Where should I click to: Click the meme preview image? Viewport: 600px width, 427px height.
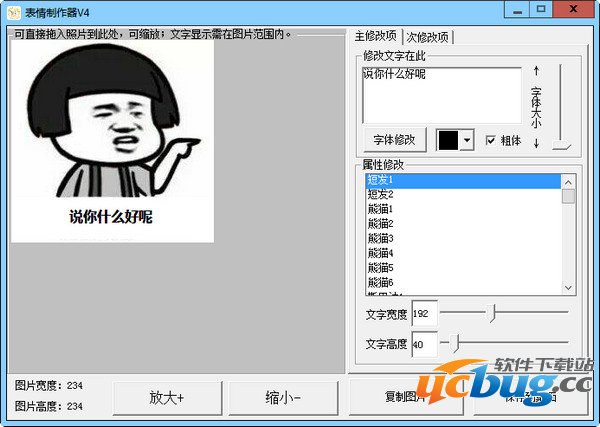(x=112, y=140)
